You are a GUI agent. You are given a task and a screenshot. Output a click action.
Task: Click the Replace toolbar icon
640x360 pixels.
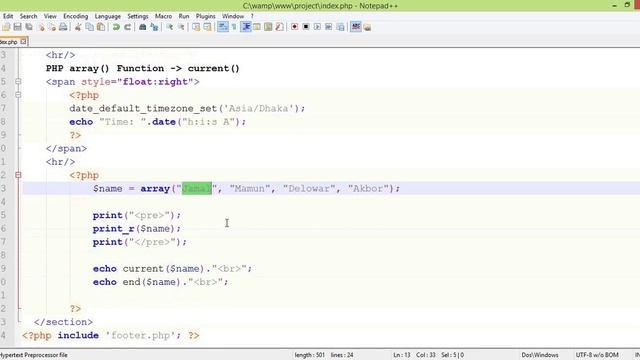(154, 27)
